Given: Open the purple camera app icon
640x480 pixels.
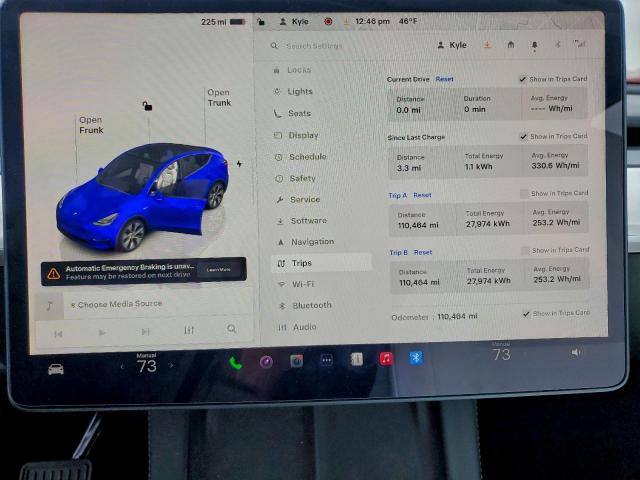Looking at the screenshot, I should (x=266, y=362).
